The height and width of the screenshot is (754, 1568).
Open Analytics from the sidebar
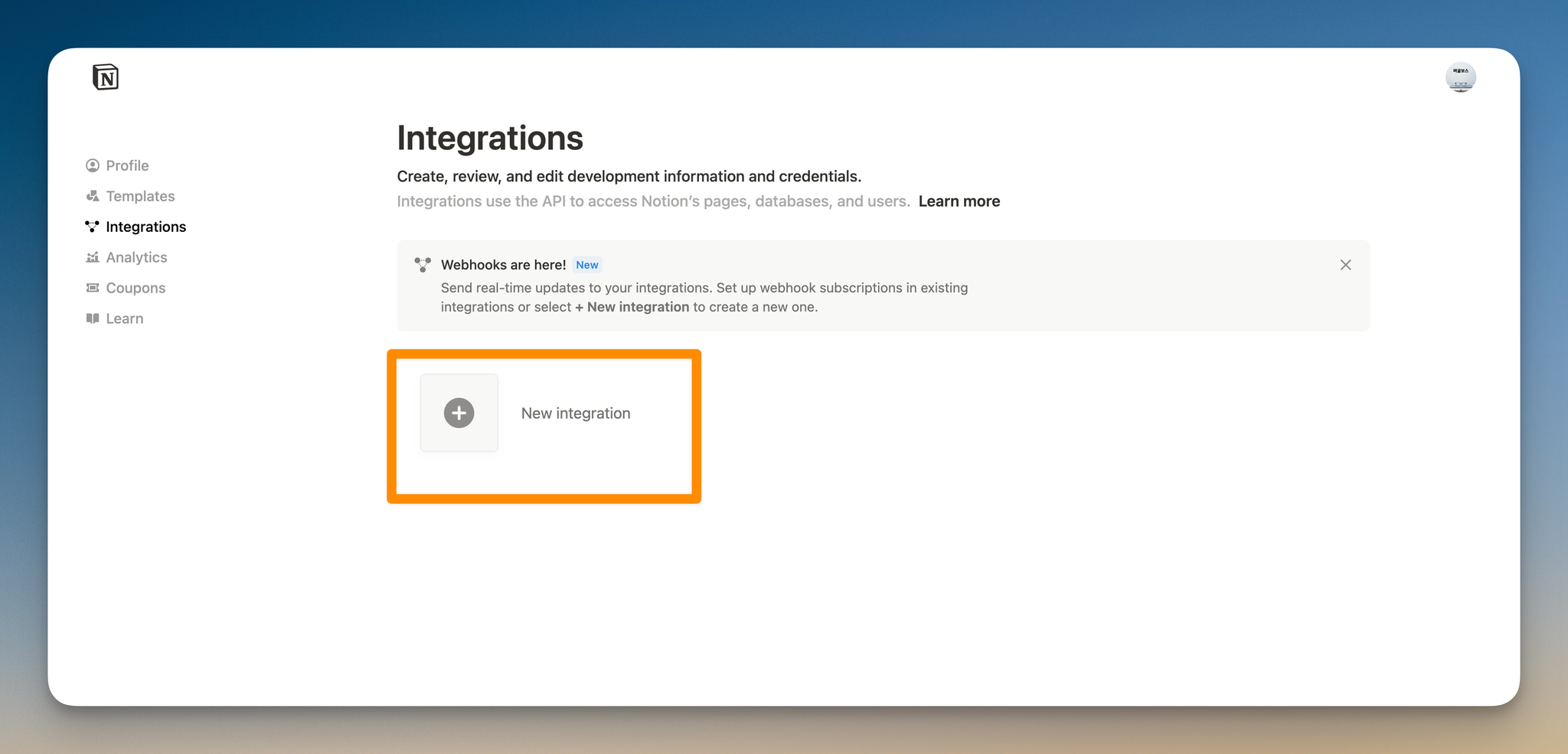[127, 257]
